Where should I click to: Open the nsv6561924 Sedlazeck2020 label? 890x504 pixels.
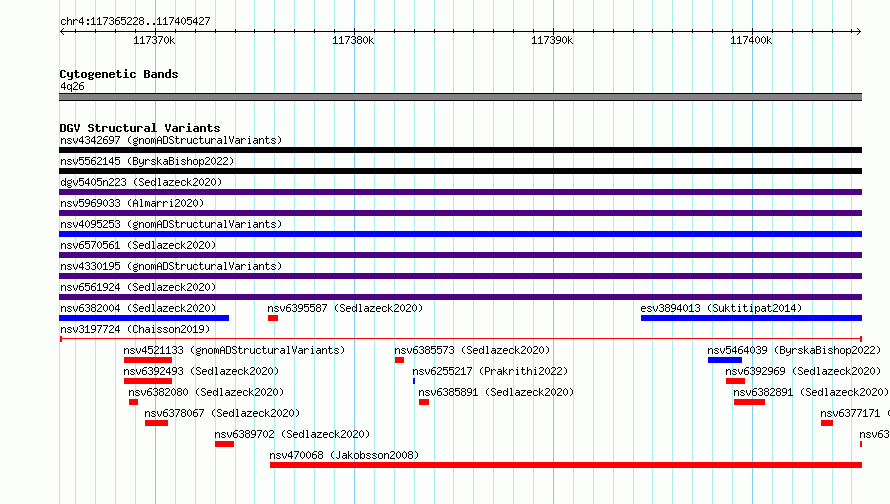[138, 287]
